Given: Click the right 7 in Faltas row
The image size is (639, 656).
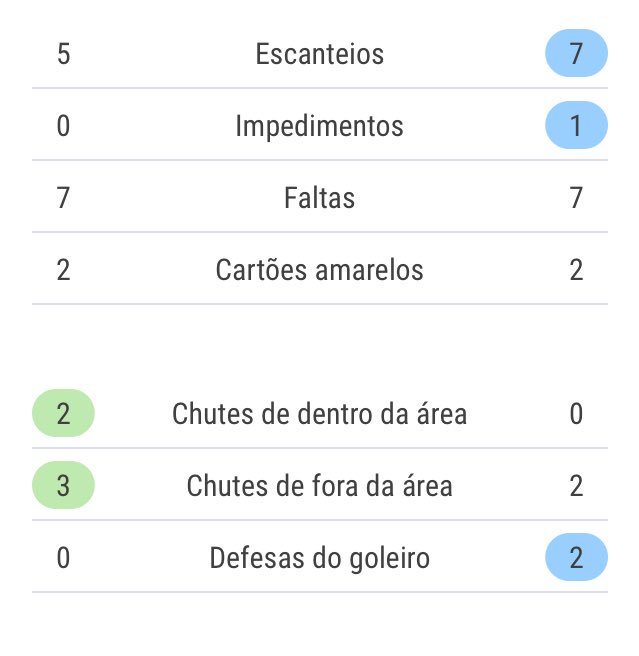Looking at the screenshot, I should coord(576,198).
